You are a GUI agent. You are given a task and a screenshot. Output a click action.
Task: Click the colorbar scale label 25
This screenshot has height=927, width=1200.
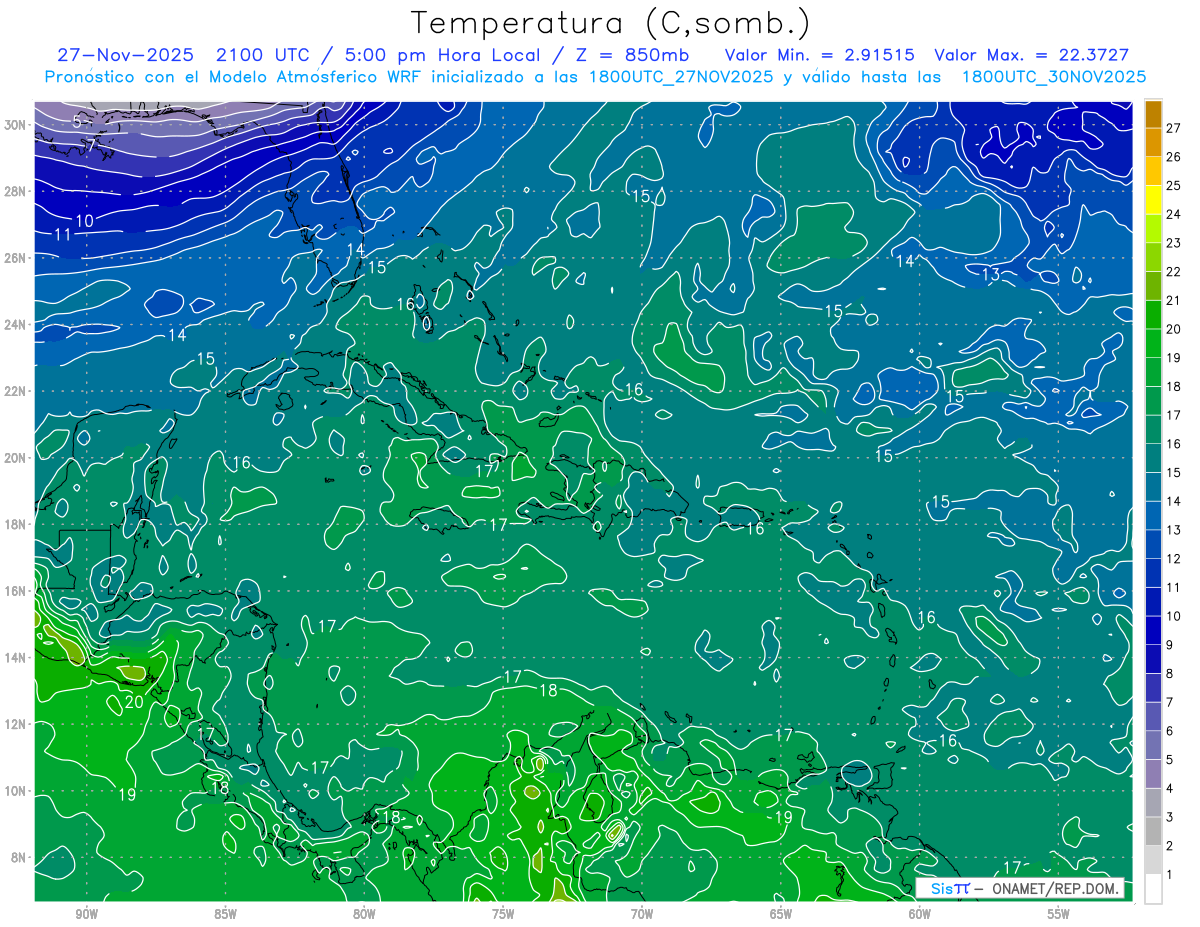pyautogui.click(x=1173, y=185)
